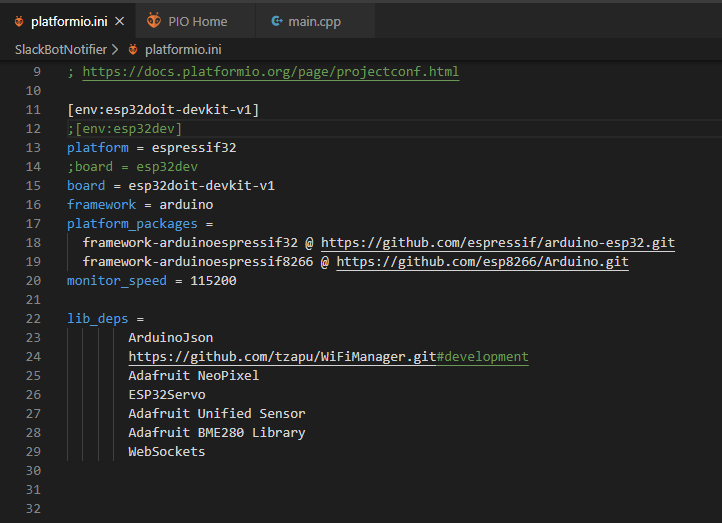722x523 pixels.
Task: Open the arduino-esp32.git GitHub link
Action: click(x=498, y=243)
